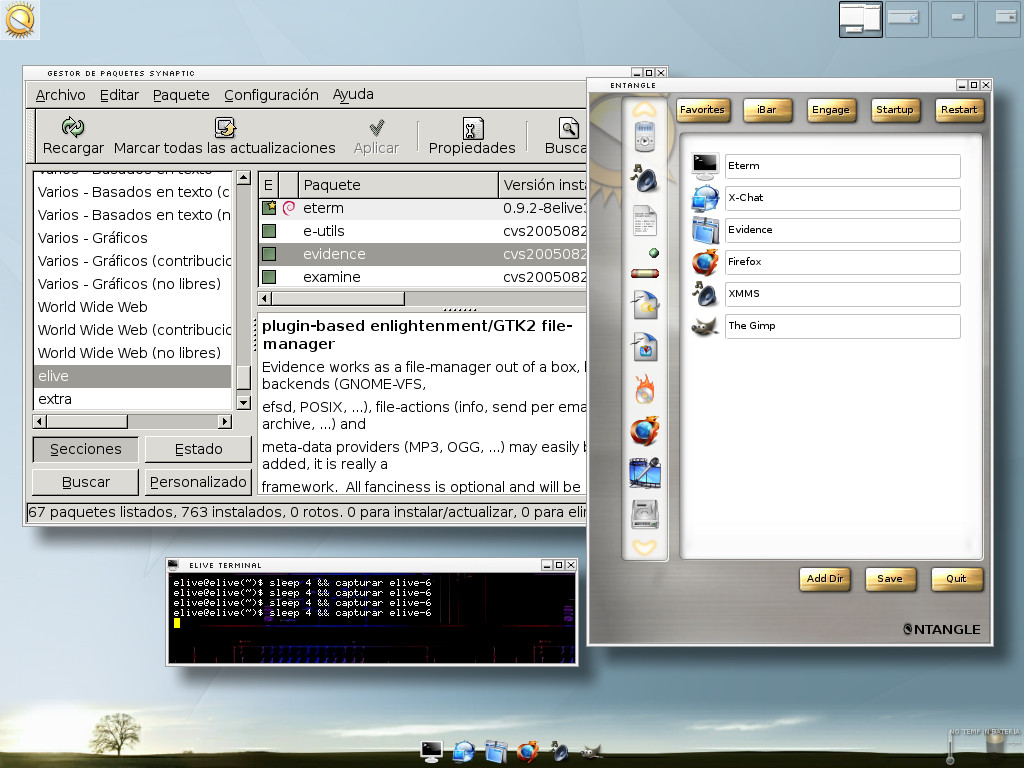1024x768 pixels.
Task: Click the flaming CD burner icon in Entangle
Action: (645, 390)
